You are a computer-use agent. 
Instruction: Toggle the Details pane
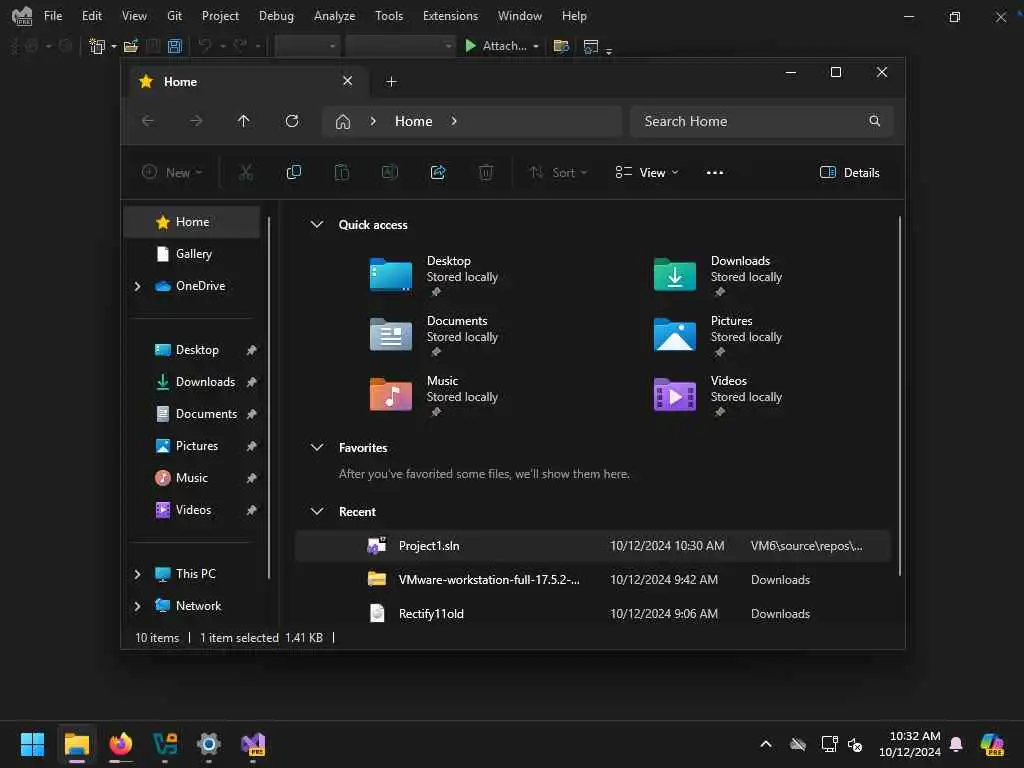850,172
